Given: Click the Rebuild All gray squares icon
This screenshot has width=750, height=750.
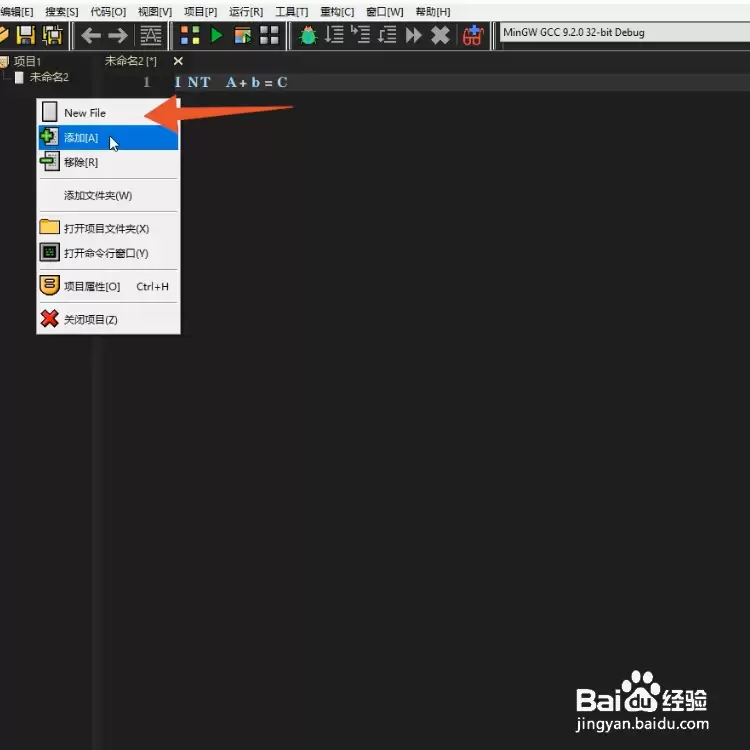Looking at the screenshot, I should click(269, 35).
